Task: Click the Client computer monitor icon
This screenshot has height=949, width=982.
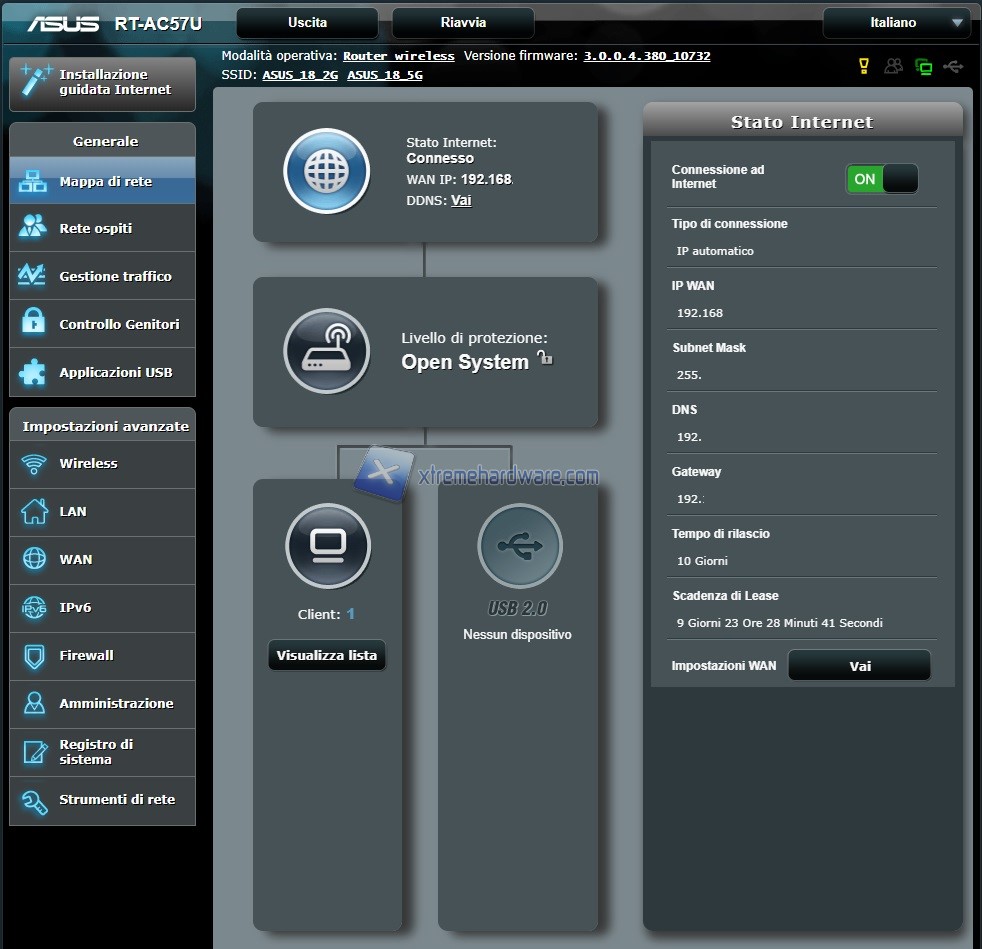Action: click(327, 545)
